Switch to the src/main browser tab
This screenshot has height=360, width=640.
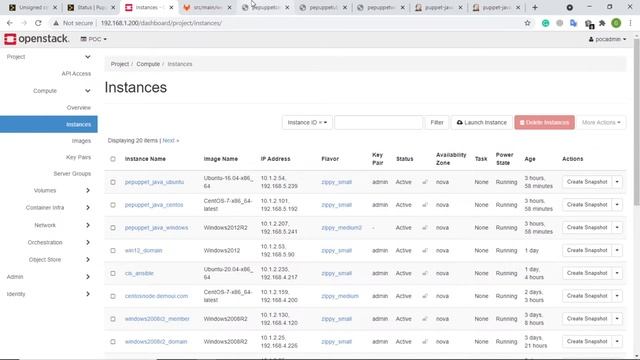coord(207,7)
